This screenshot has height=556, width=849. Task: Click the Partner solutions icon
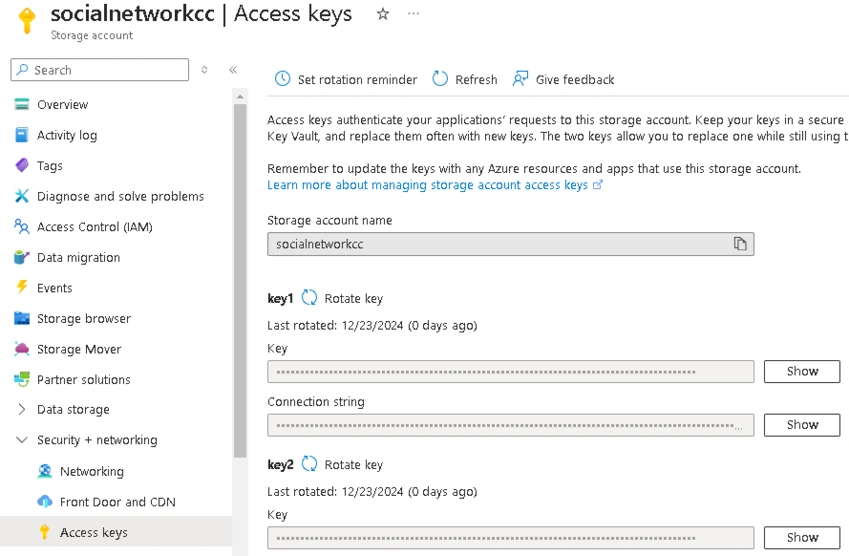click(x=22, y=379)
